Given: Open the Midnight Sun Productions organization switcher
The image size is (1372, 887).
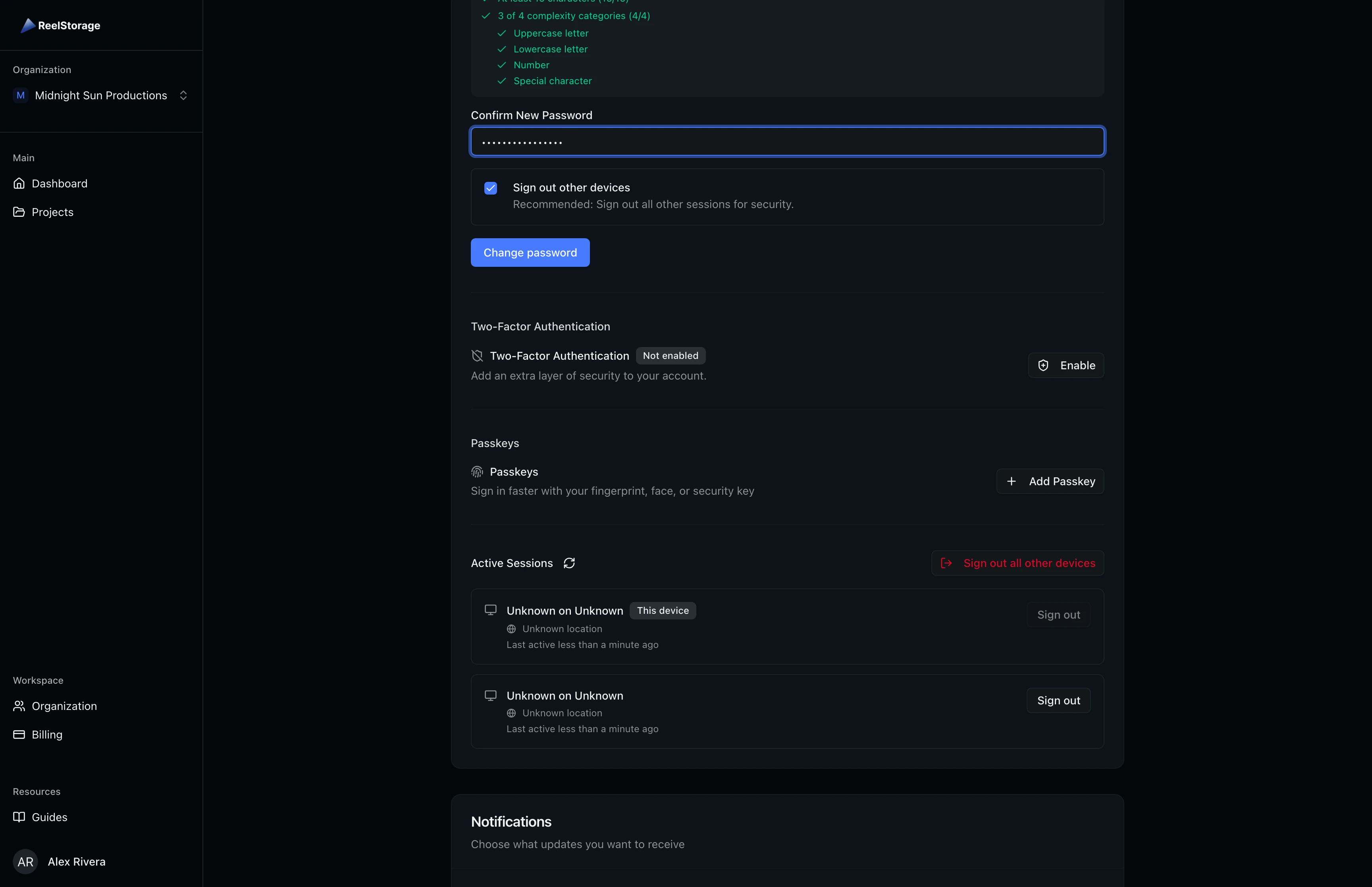Looking at the screenshot, I should pyautogui.click(x=101, y=95).
